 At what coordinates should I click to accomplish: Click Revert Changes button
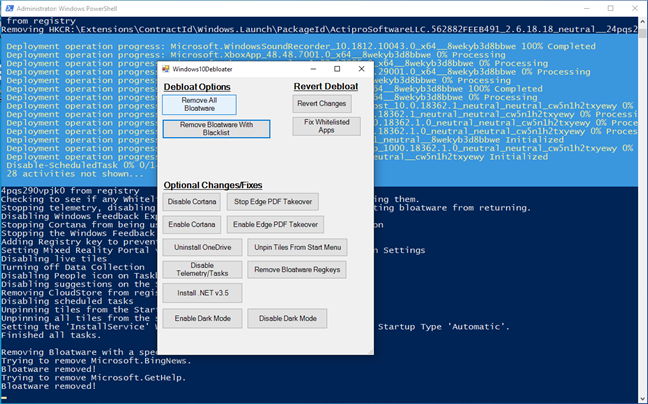(x=322, y=104)
